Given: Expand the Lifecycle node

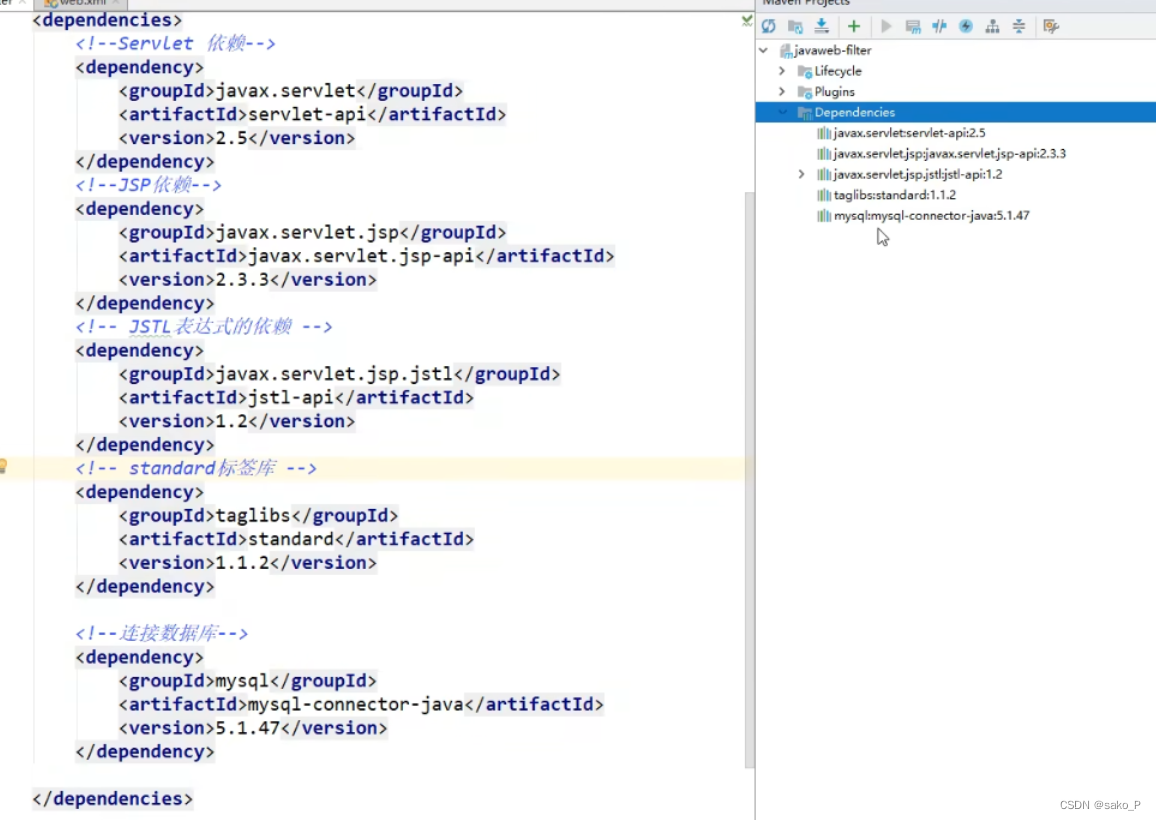Looking at the screenshot, I should [782, 71].
